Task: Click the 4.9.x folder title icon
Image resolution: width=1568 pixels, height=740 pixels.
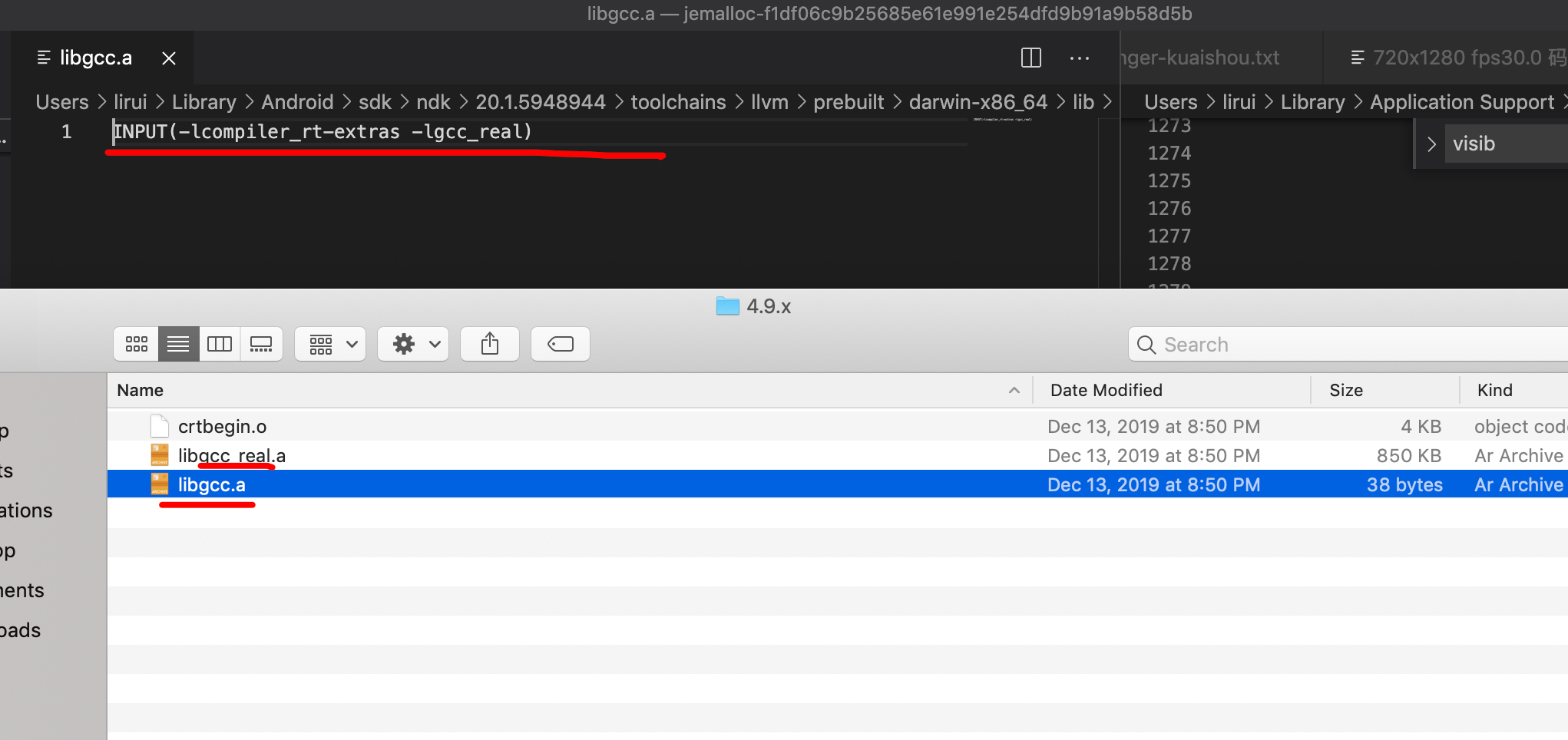Action: pos(727,306)
